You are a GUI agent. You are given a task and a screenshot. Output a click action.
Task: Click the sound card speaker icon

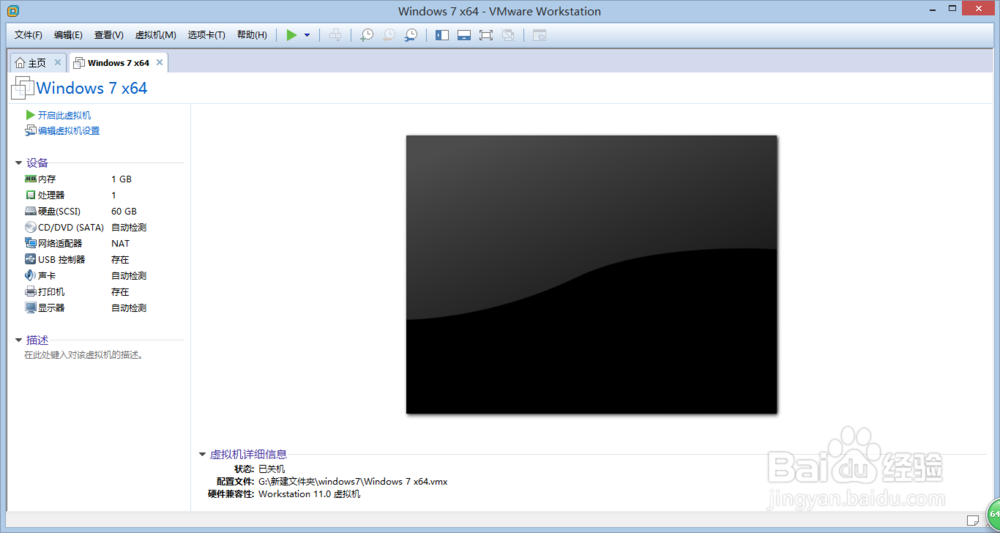pyautogui.click(x=30, y=275)
